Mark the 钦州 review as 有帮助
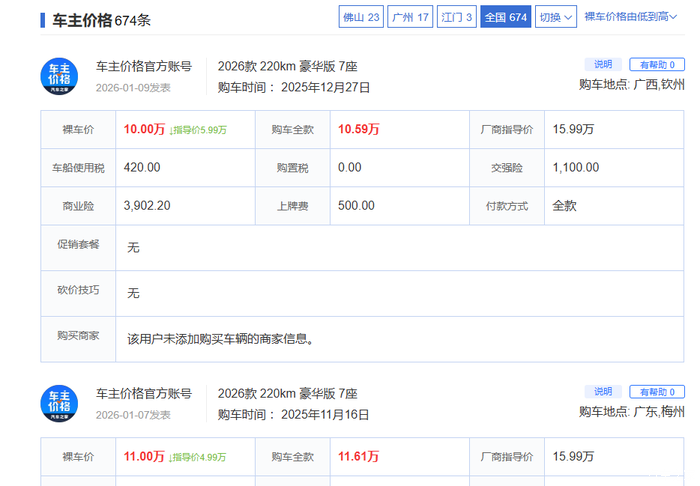 (x=657, y=65)
